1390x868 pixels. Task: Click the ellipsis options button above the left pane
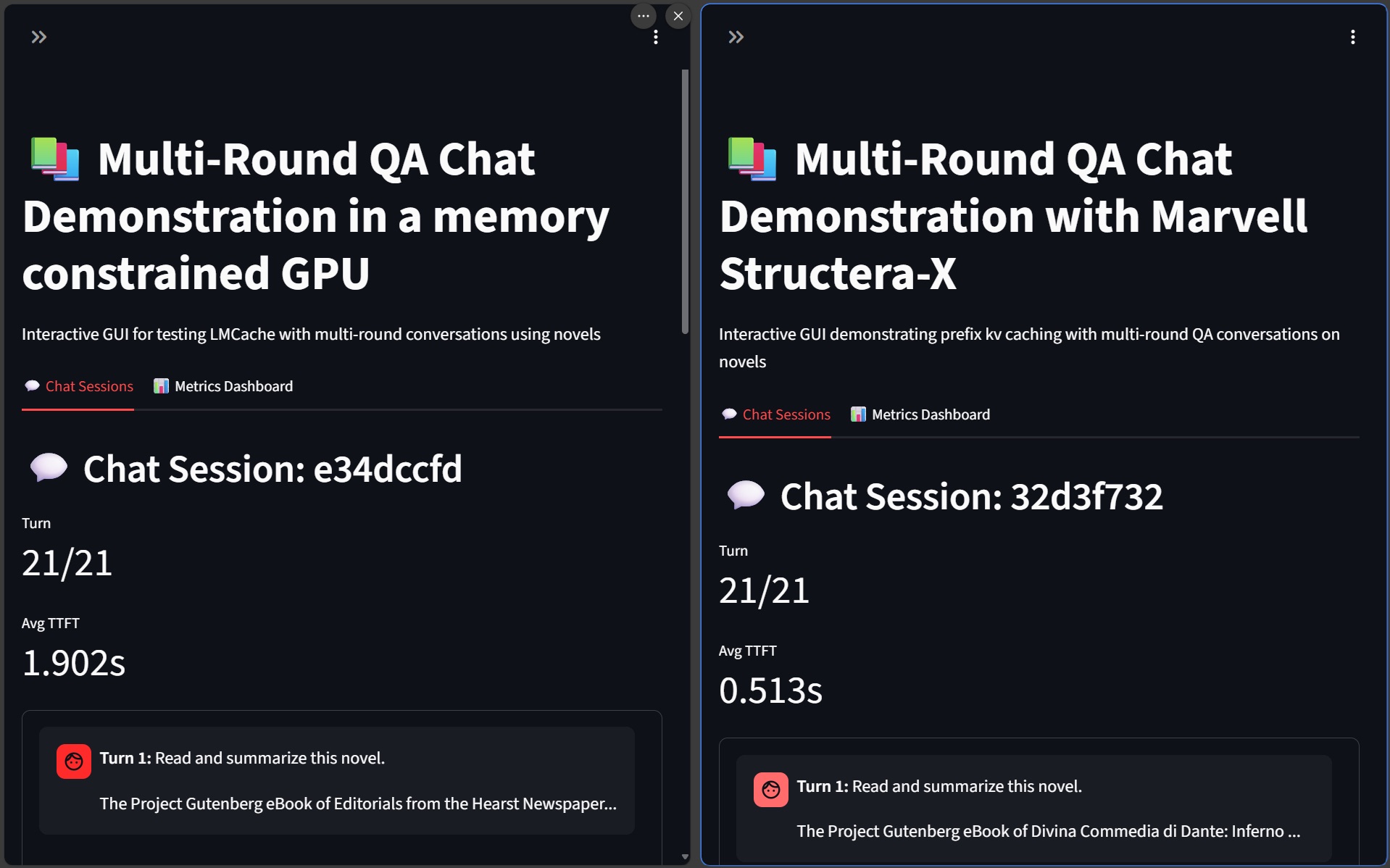pyautogui.click(x=643, y=16)
